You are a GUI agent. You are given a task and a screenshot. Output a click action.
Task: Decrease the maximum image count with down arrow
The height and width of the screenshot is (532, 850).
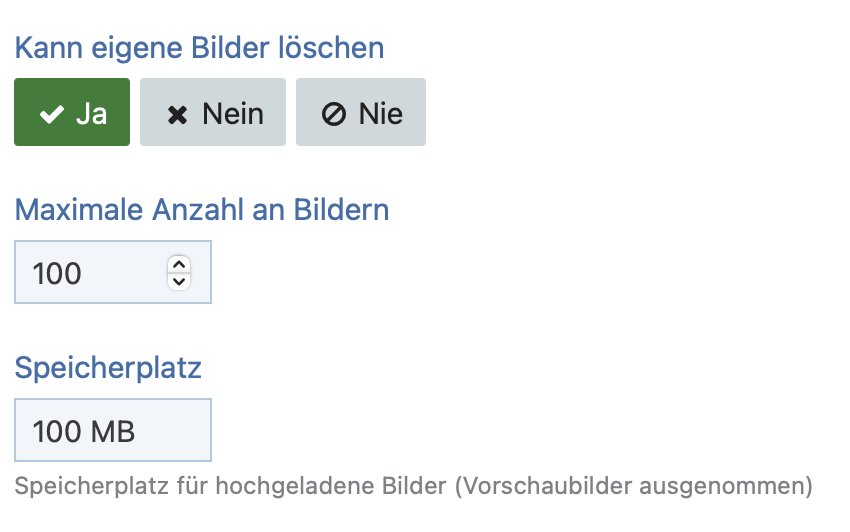(x=179, y=281)
